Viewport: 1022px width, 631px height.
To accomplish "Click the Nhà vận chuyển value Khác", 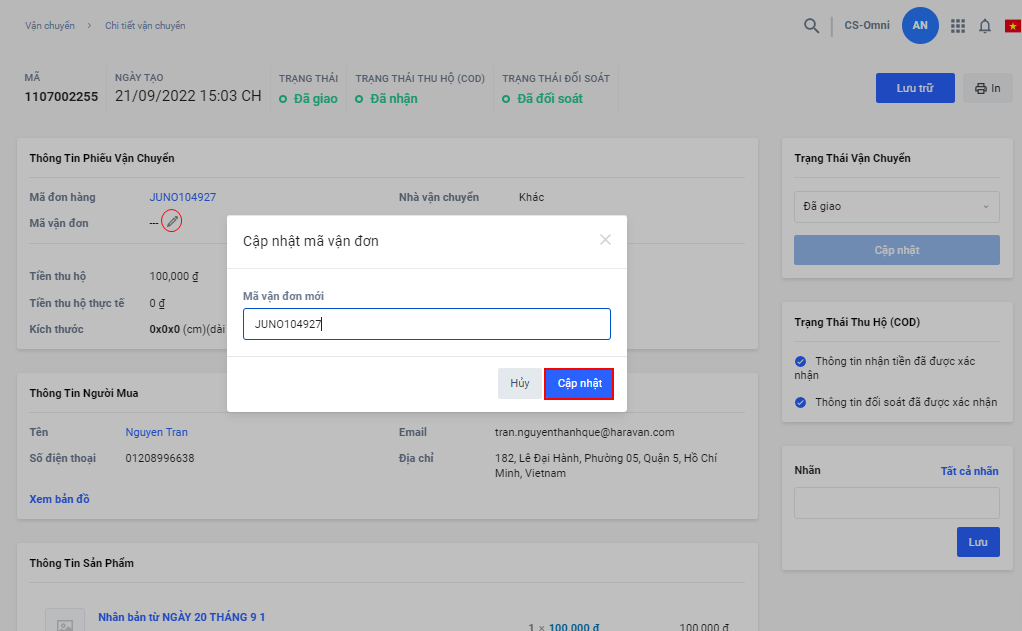I will point(531,197).
